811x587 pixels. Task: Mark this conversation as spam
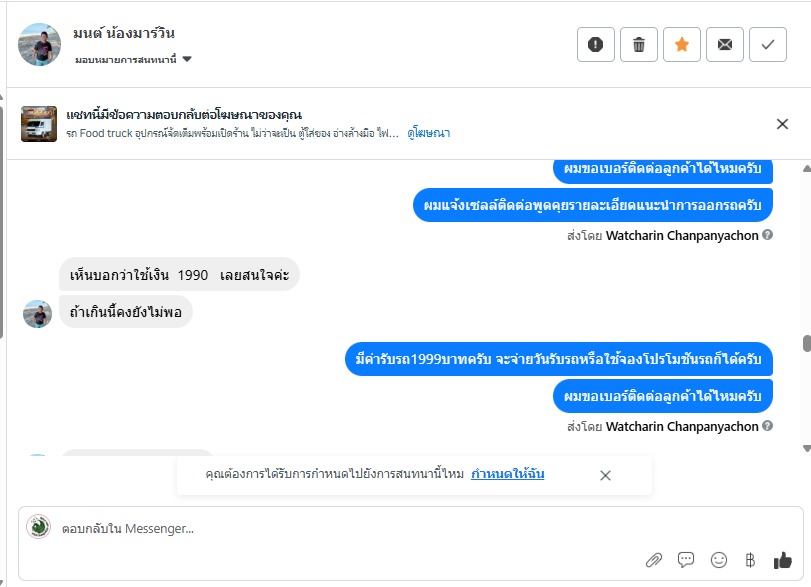tap(596, 44)
